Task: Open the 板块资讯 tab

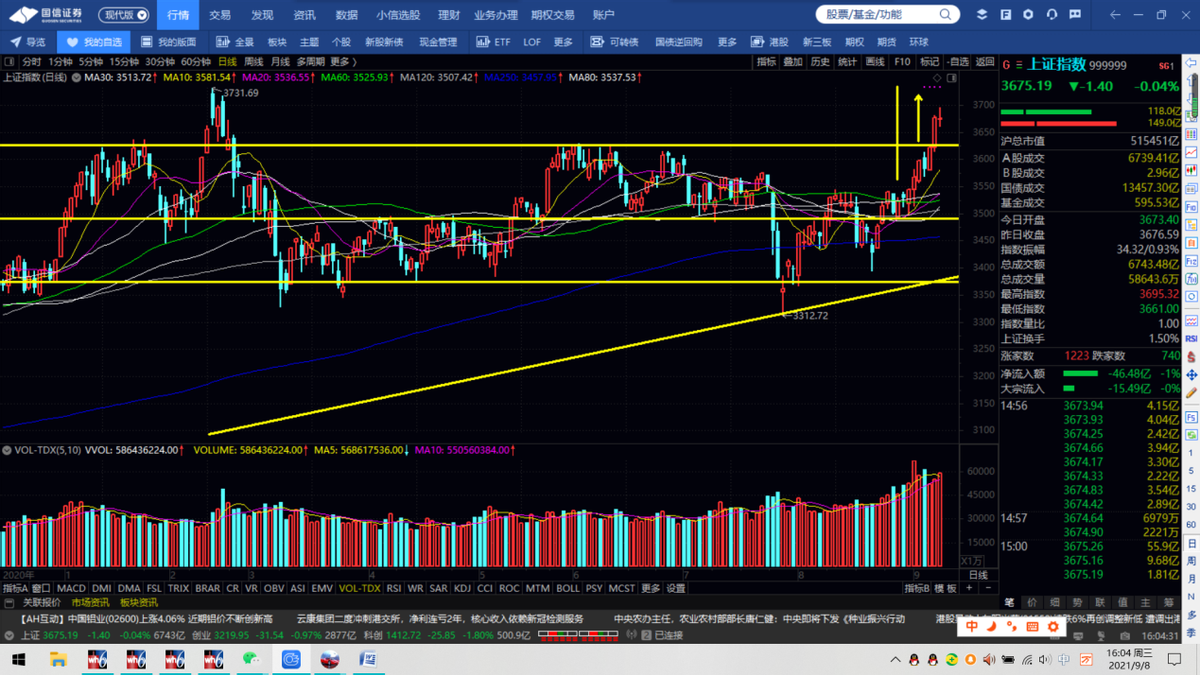Action: pyautogui.click(x=138, y=603)
